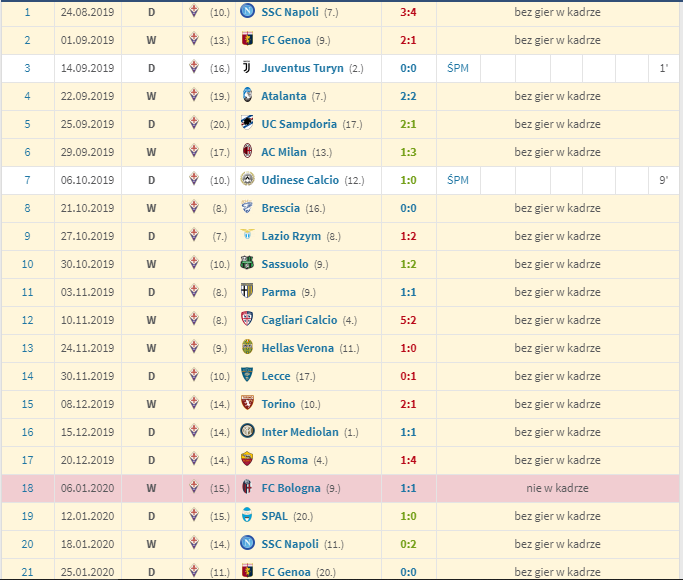The width and height of the screenshot is (683, 580).
Task: Open the 5:2 match result link
Action: coord(408,320)
